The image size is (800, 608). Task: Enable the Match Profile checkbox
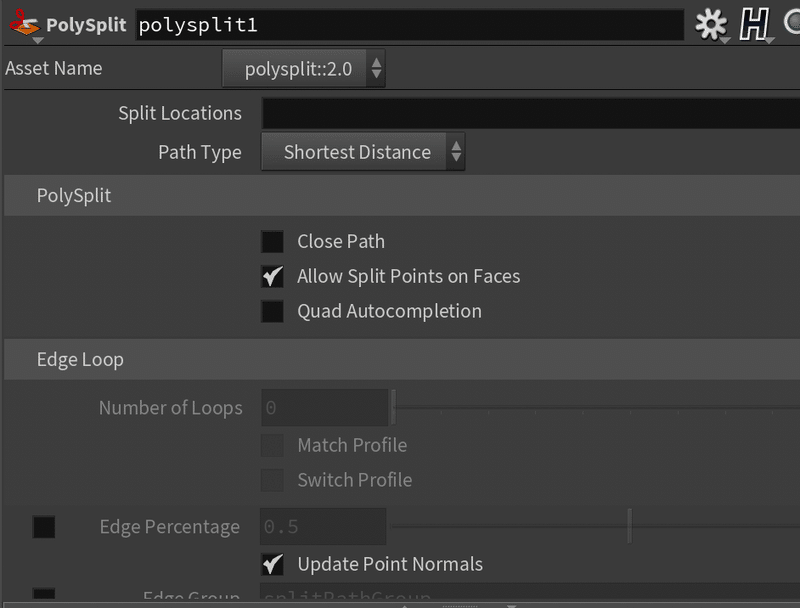click(x=272, y=445)
